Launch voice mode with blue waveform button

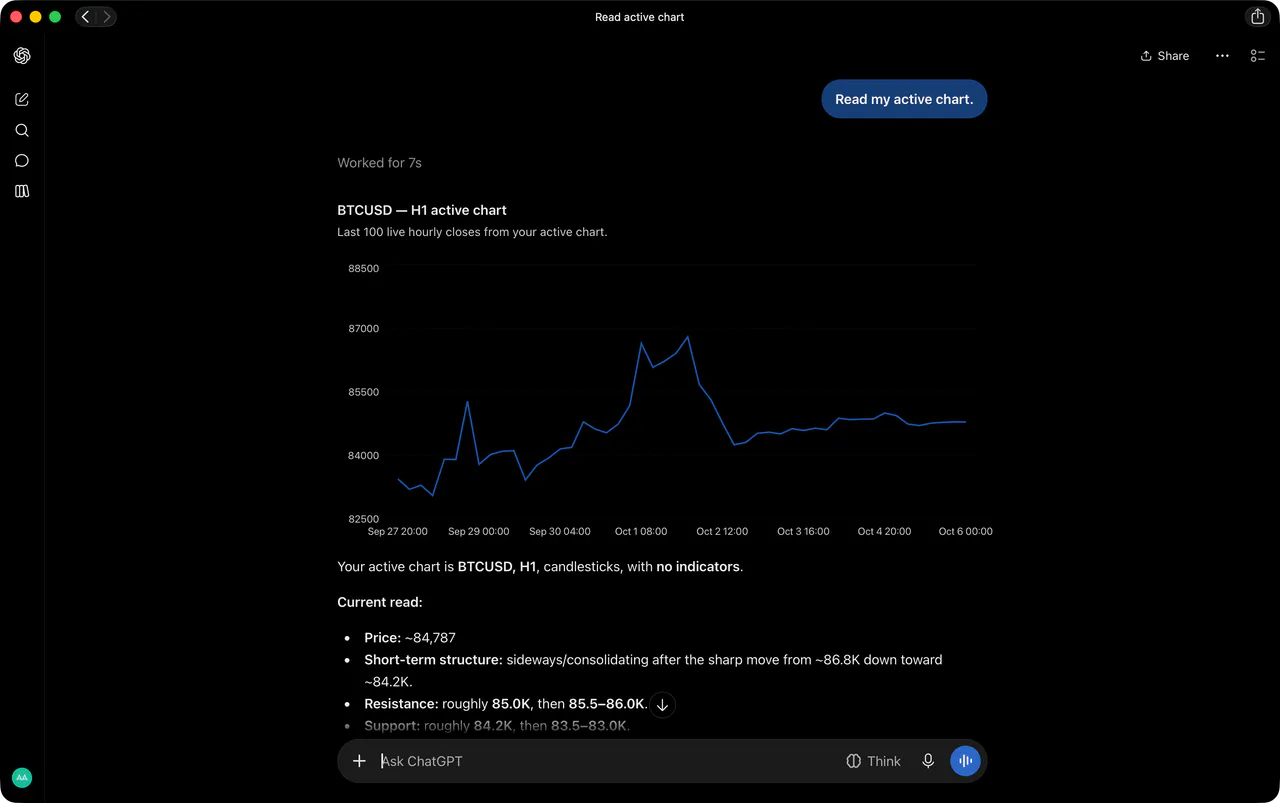point(965,761)
